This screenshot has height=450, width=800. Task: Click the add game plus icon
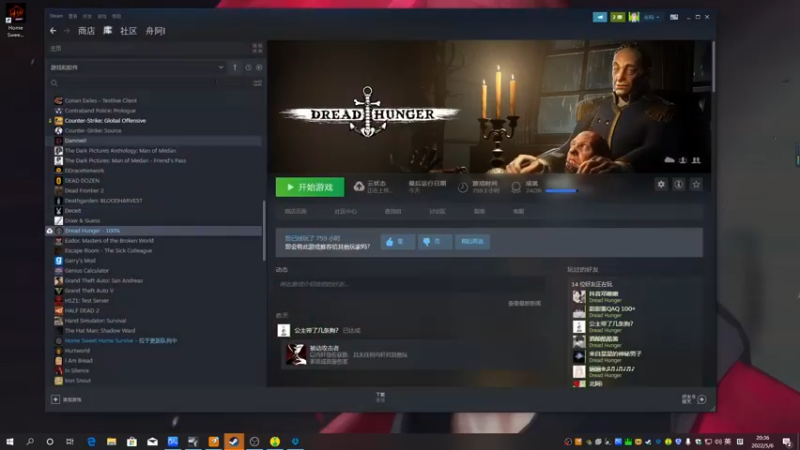(x=56, y=399)
